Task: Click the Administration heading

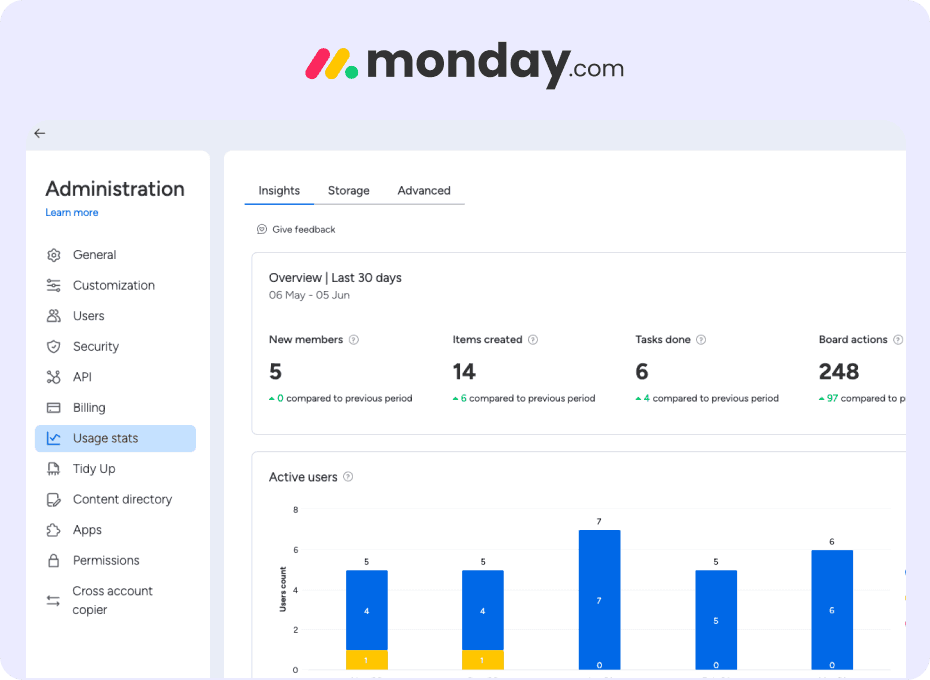Action: pos(115,189)
